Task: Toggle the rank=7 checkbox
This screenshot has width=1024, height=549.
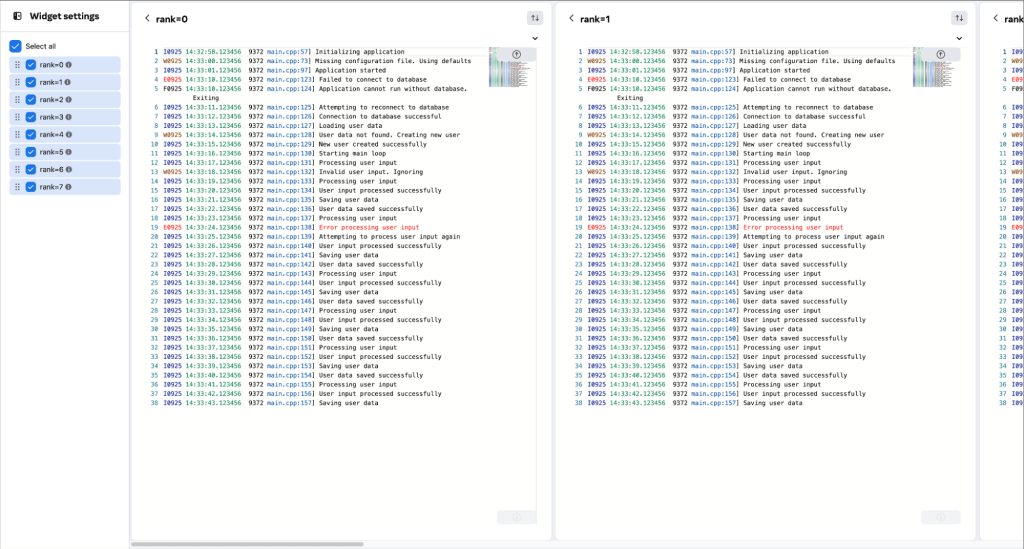Action: coord(31,187)
